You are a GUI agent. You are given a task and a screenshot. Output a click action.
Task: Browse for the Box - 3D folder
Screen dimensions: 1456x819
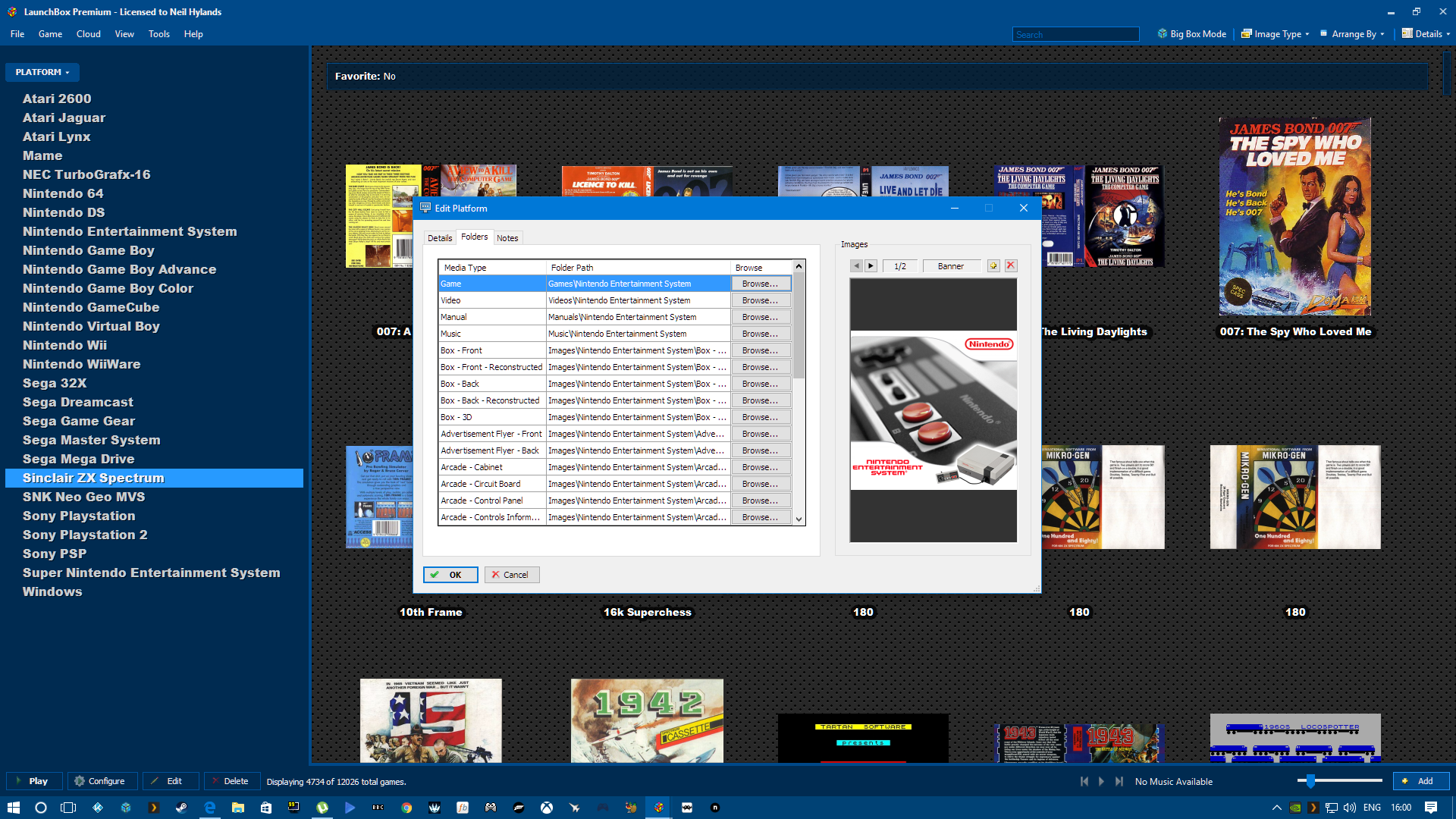click(761, 417)
